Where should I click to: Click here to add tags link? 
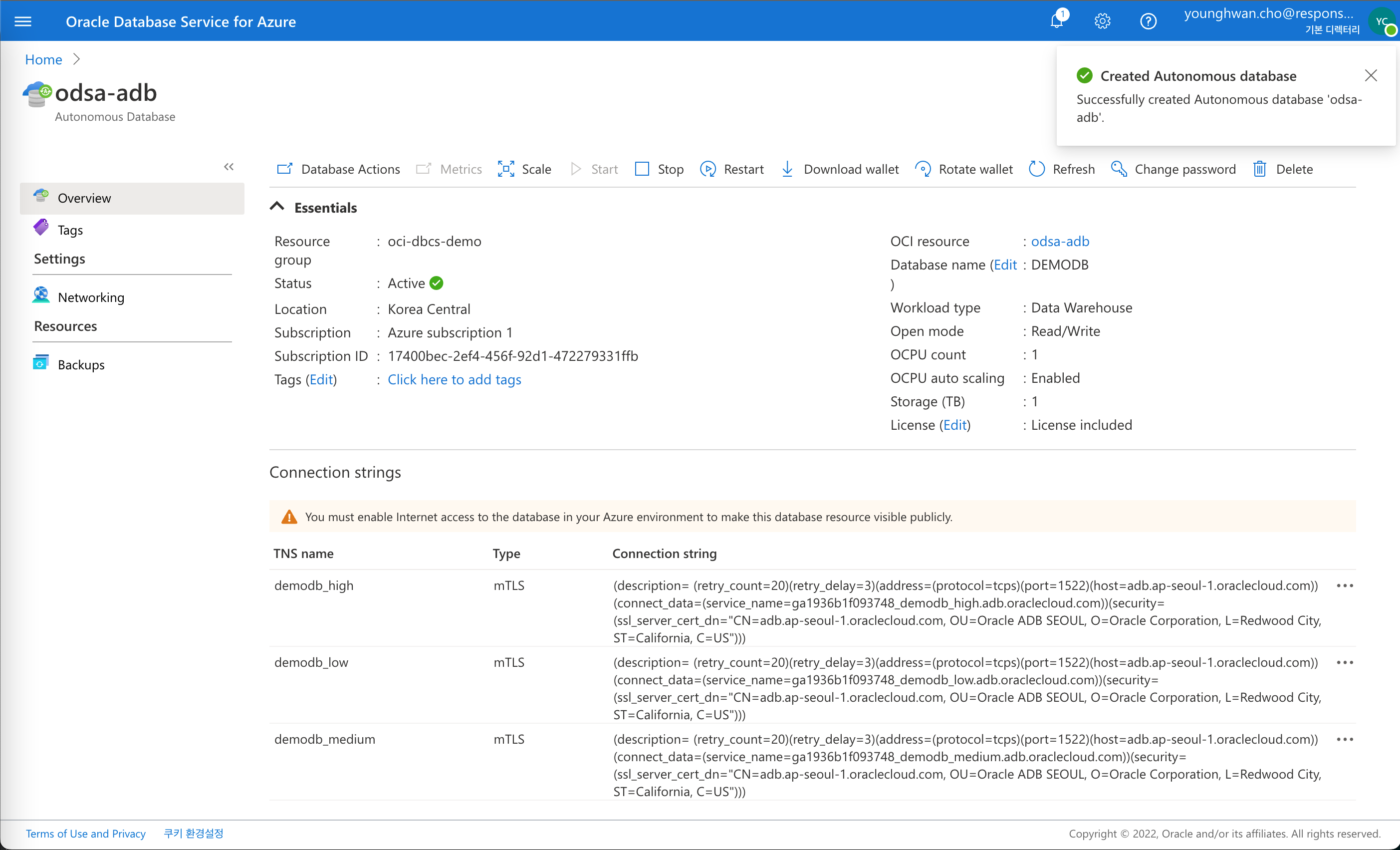(x=455, y=379)
